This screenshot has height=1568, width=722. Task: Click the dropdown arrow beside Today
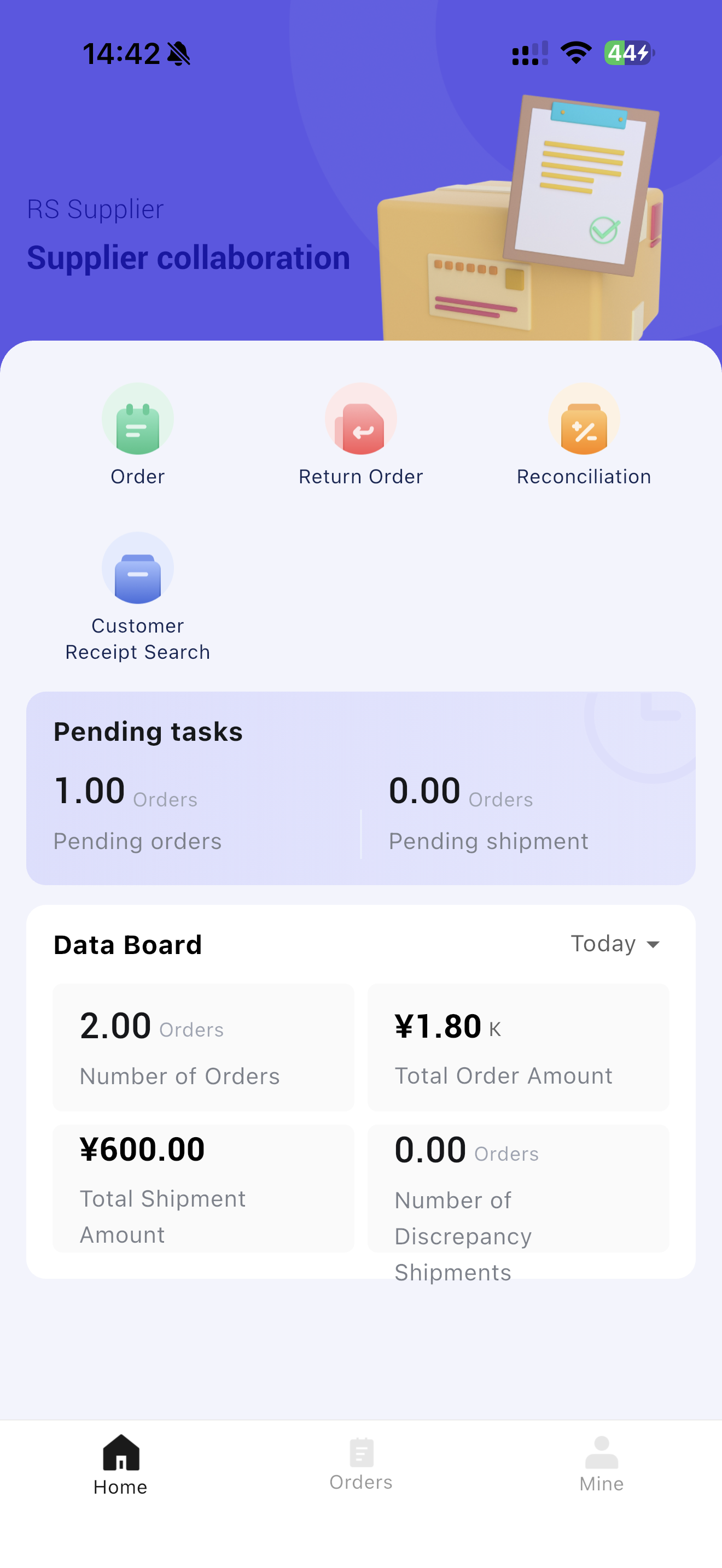tap(653, 945)
